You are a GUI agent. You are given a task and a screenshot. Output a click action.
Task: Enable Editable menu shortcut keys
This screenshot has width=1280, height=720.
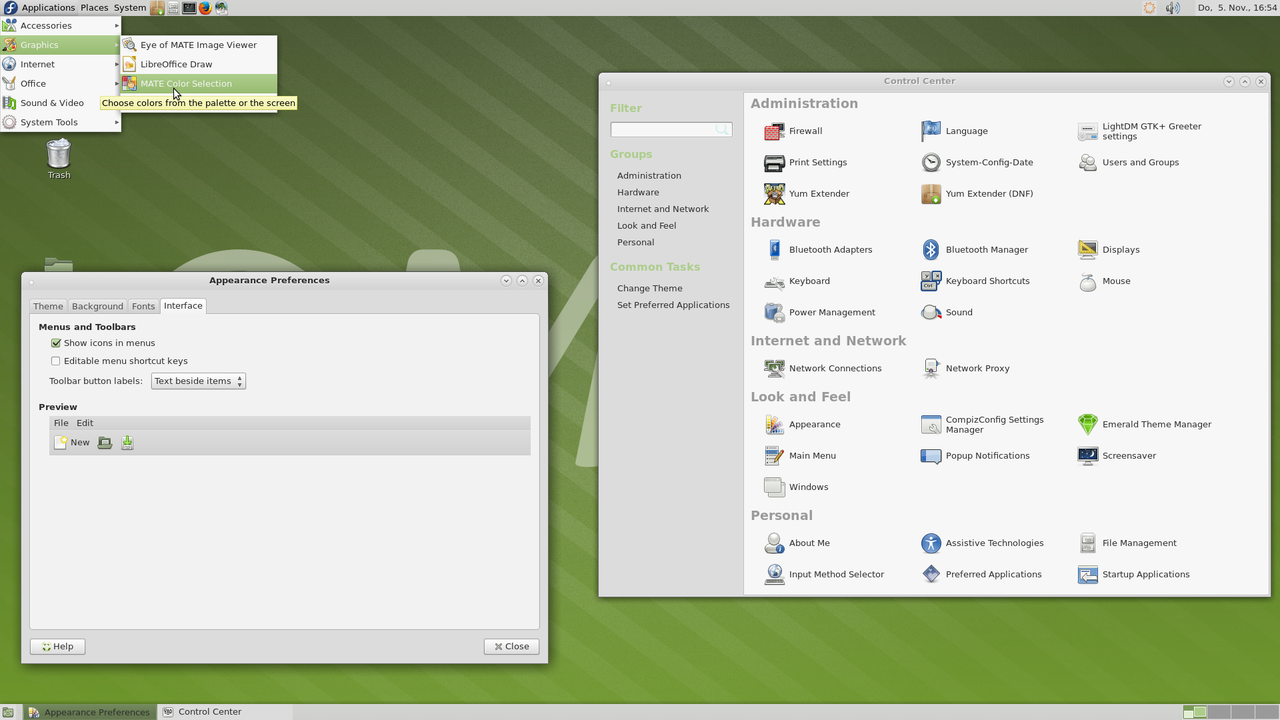click(x=56, y=361)
